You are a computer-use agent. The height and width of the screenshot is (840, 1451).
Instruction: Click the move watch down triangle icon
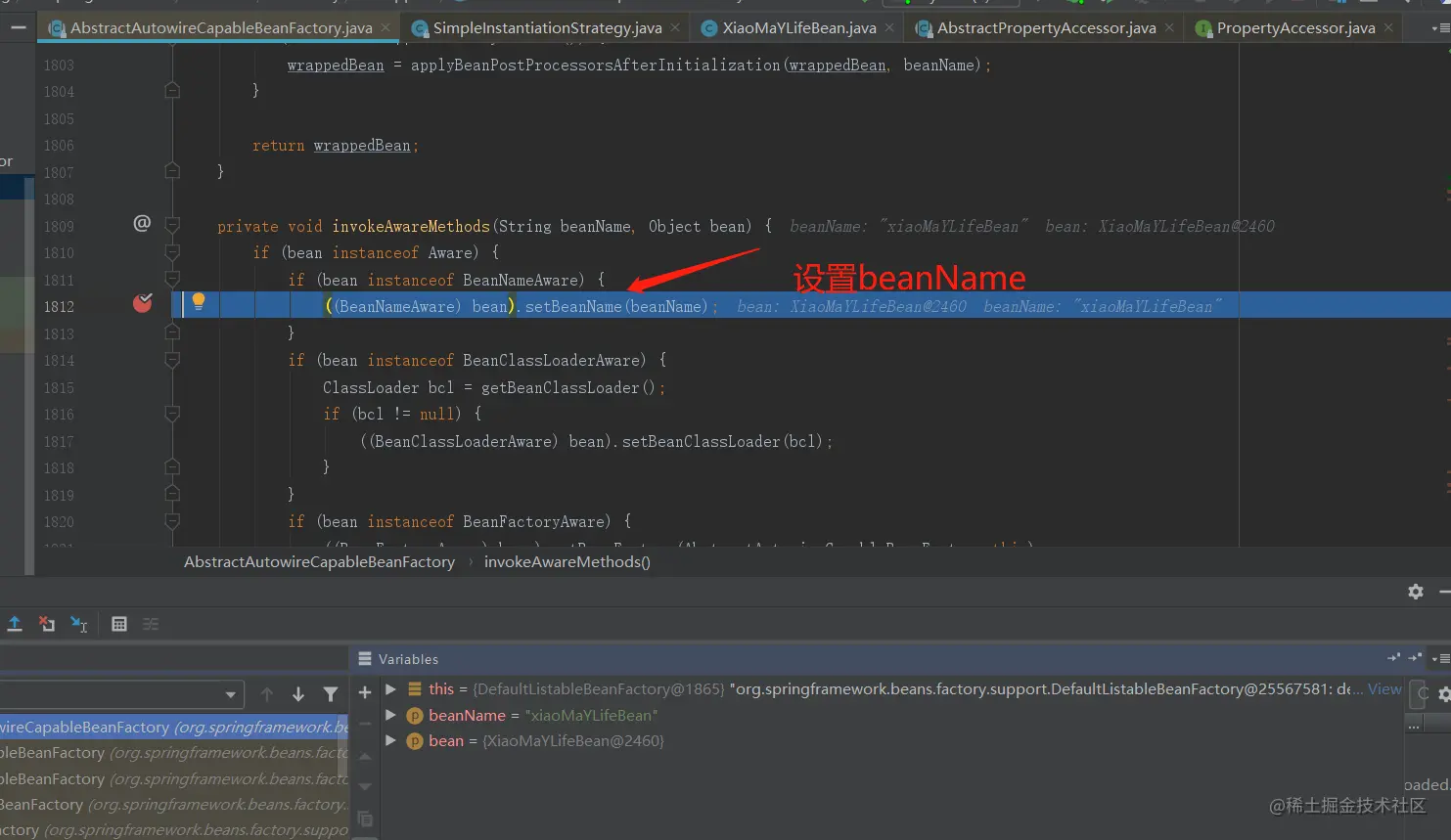[365, 786]
